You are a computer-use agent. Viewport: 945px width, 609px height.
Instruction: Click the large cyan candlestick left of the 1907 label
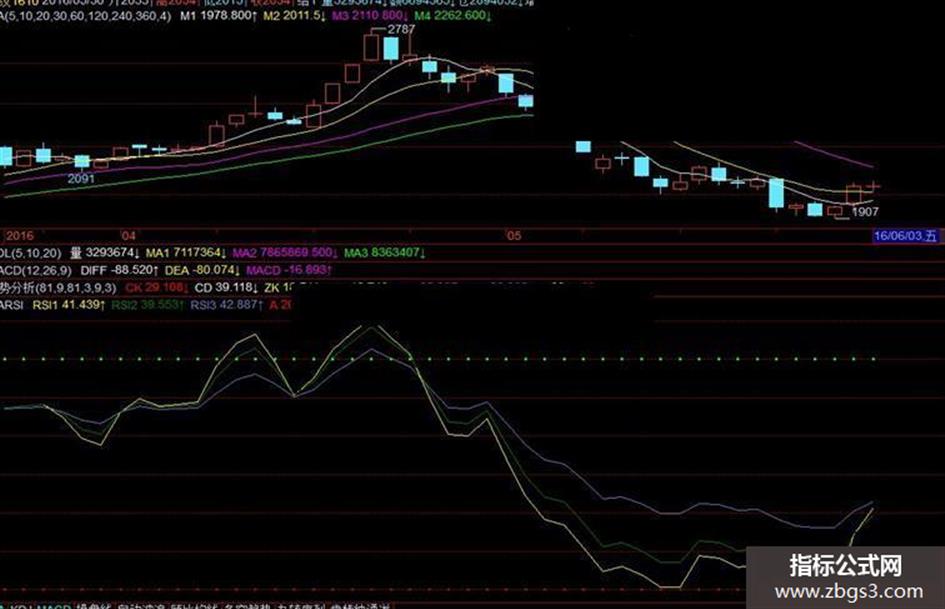pyautogui.click(x=776, y=194)
